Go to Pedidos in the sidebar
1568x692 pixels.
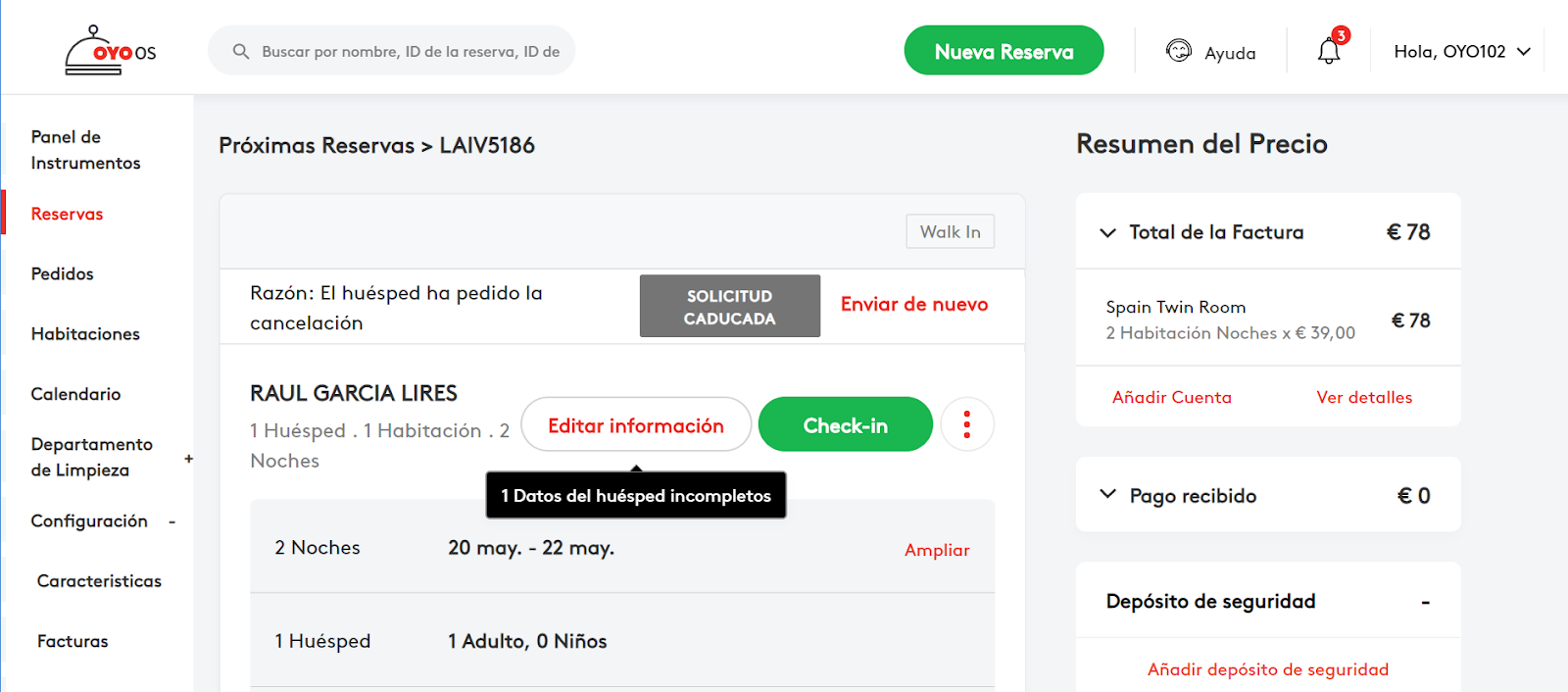point(62,273)
